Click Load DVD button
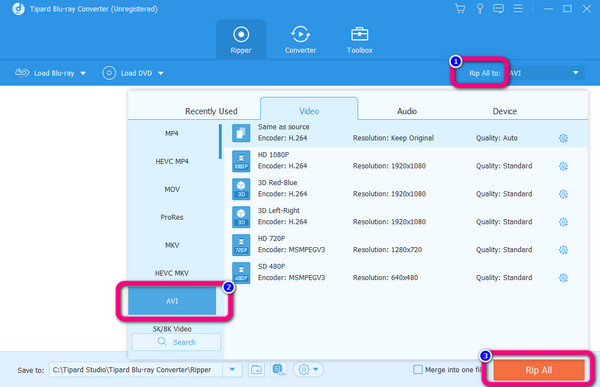600x387 pixels. coord(127,73)
